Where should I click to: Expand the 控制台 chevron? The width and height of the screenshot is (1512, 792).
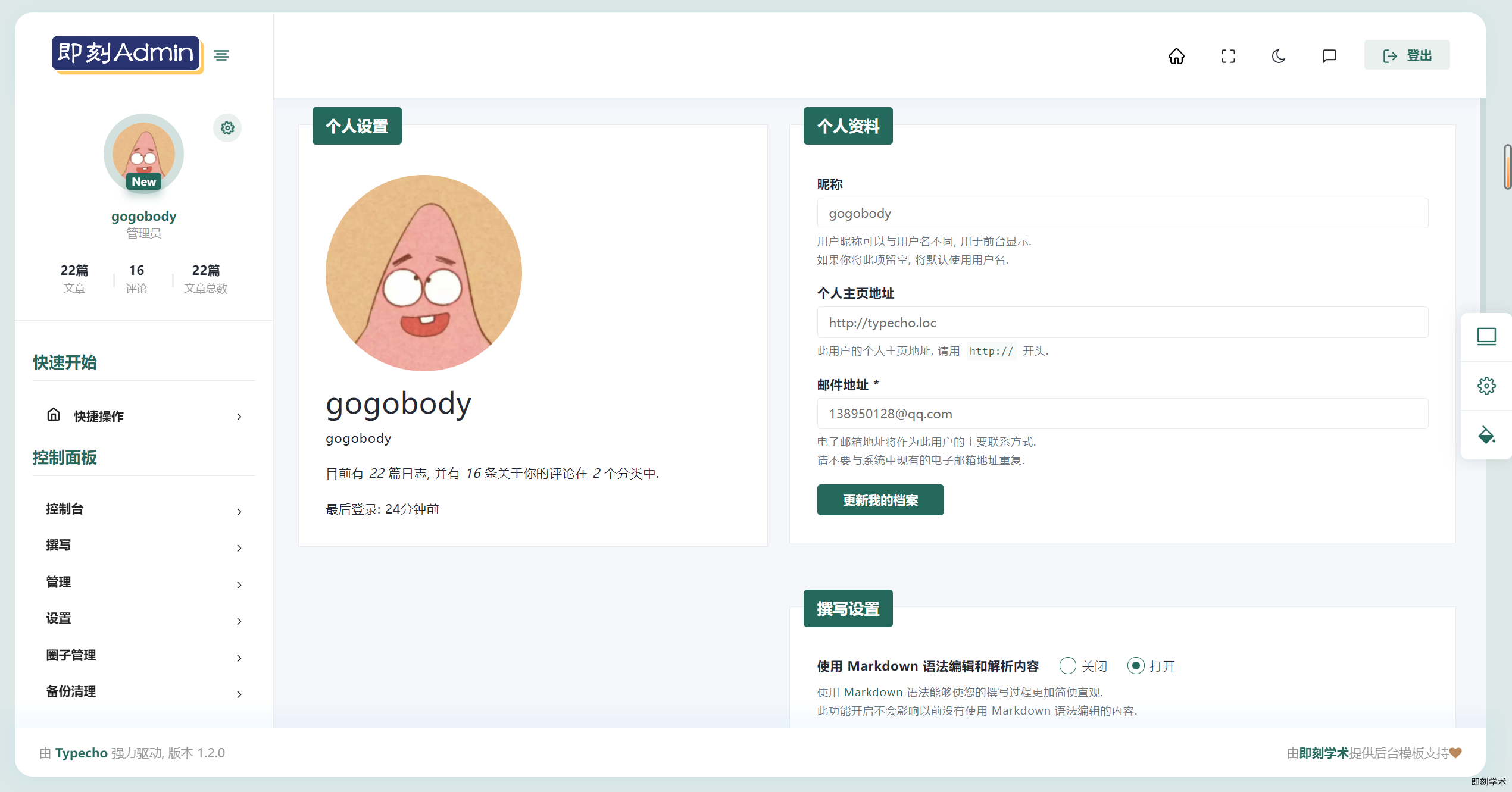click(239, 512)
